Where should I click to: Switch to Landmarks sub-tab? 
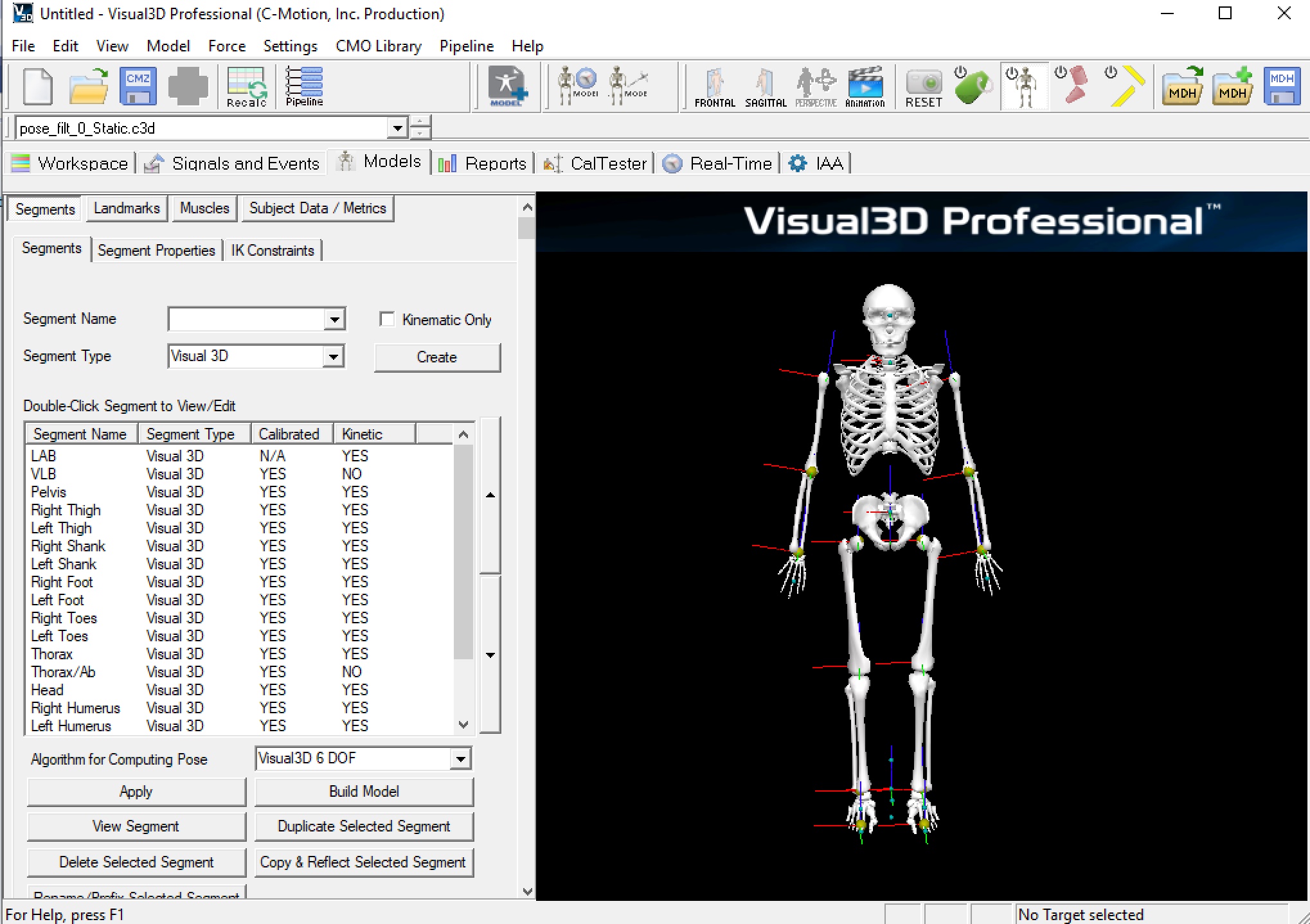[127, 208]
